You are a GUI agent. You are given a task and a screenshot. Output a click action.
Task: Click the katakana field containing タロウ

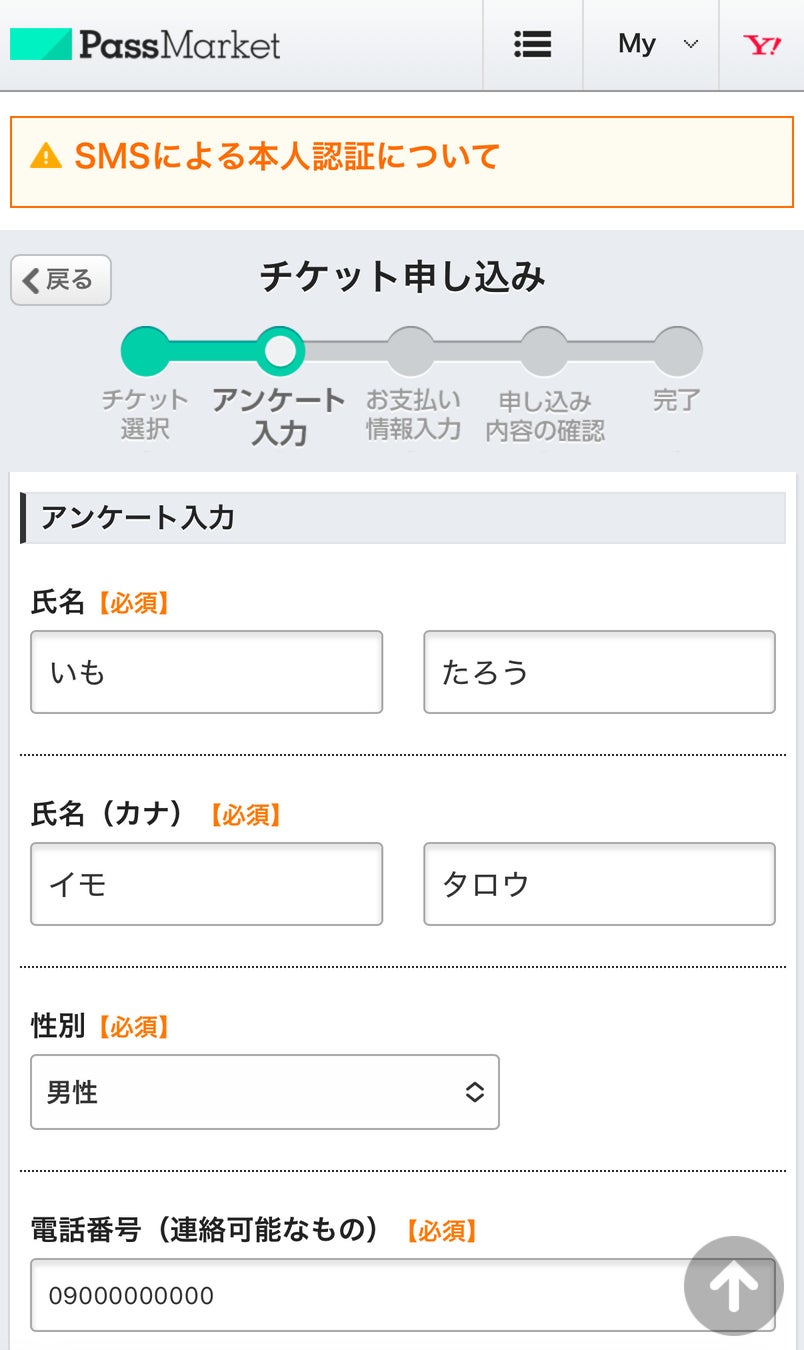[x=599, y=884]
